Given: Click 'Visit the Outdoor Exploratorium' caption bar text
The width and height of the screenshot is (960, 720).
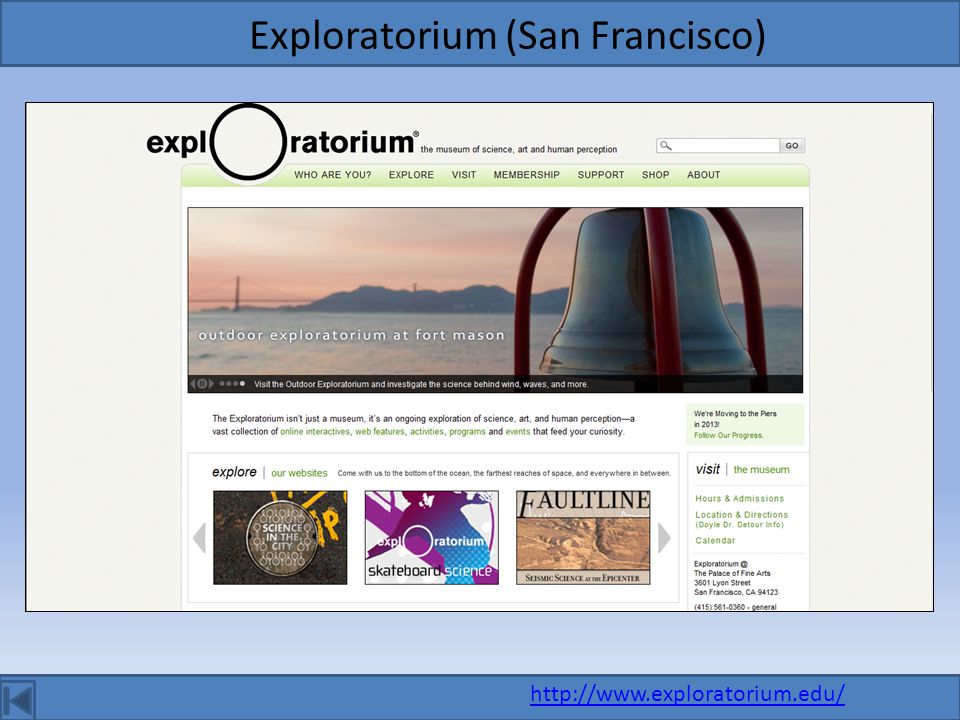Looking at the screenshot, I should 421,384.
